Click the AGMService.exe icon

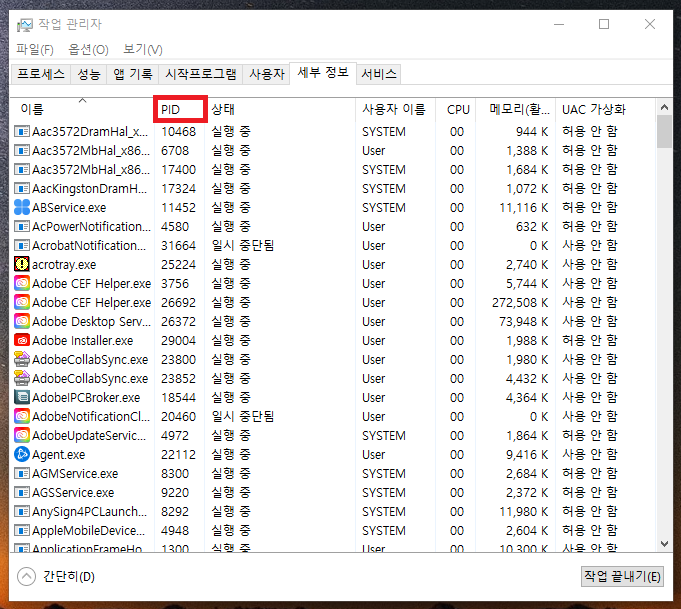[x=22, y=473]
